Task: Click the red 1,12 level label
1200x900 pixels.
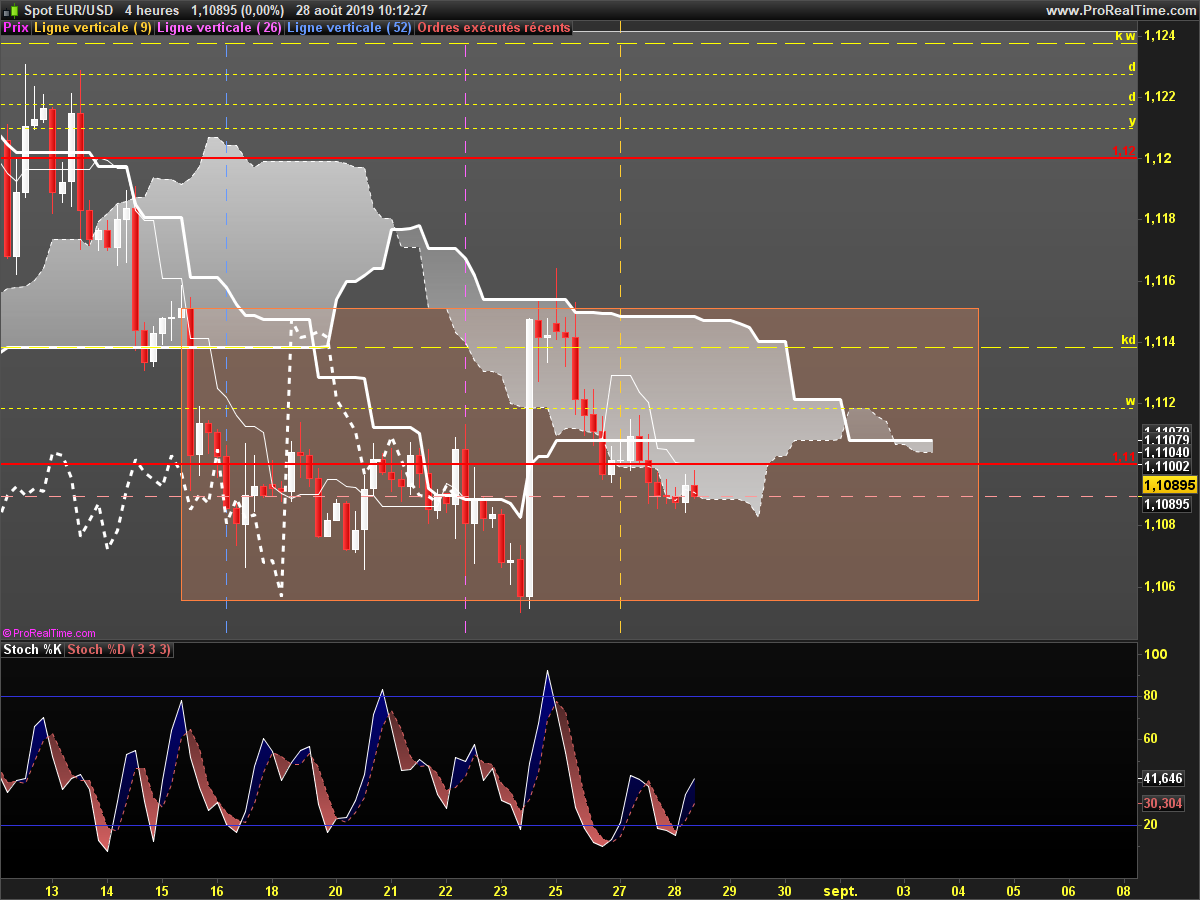Action: click(1125, 151)
